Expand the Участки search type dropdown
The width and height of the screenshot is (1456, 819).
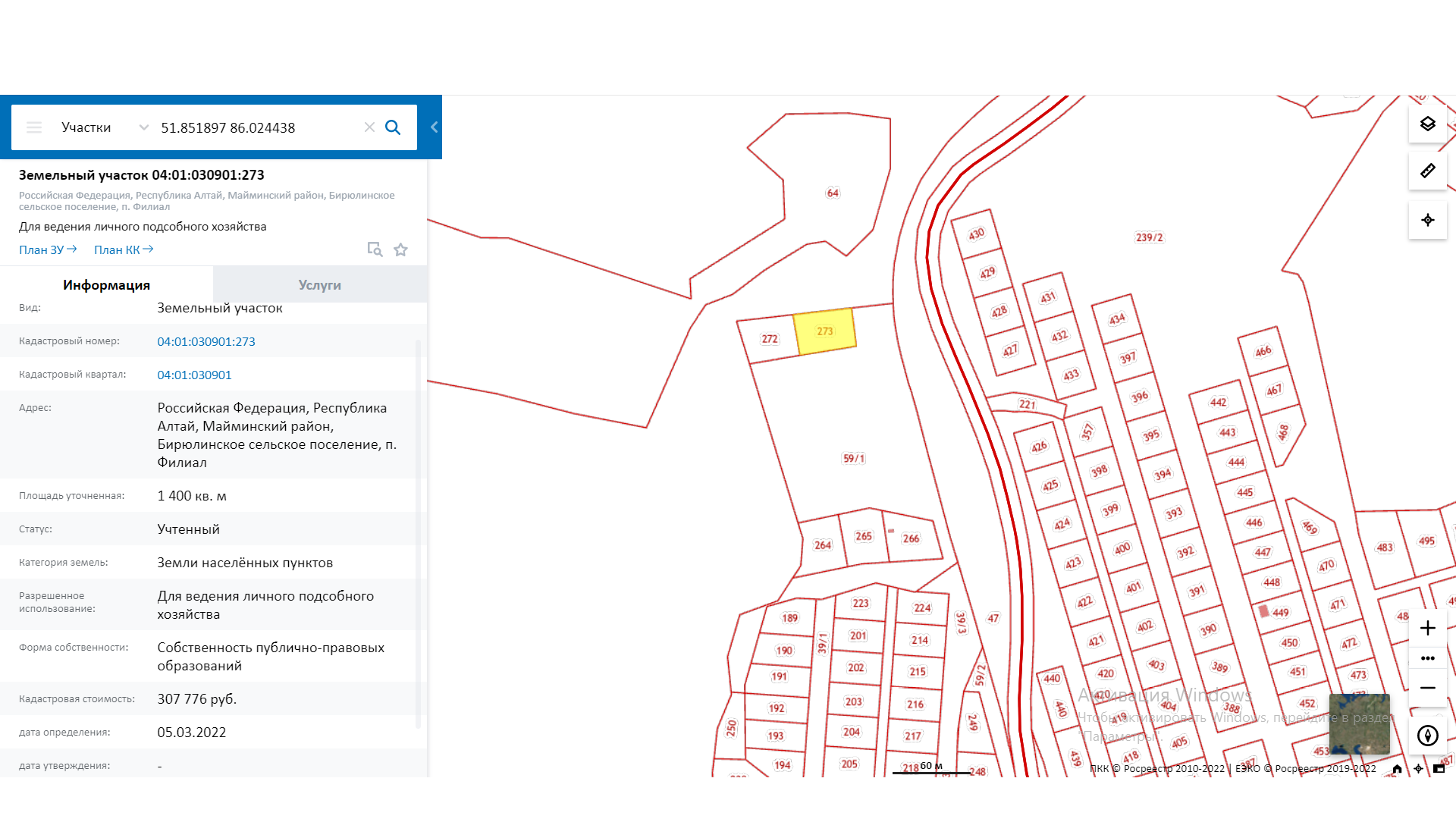pyautogui.click(x=143, y=127)
